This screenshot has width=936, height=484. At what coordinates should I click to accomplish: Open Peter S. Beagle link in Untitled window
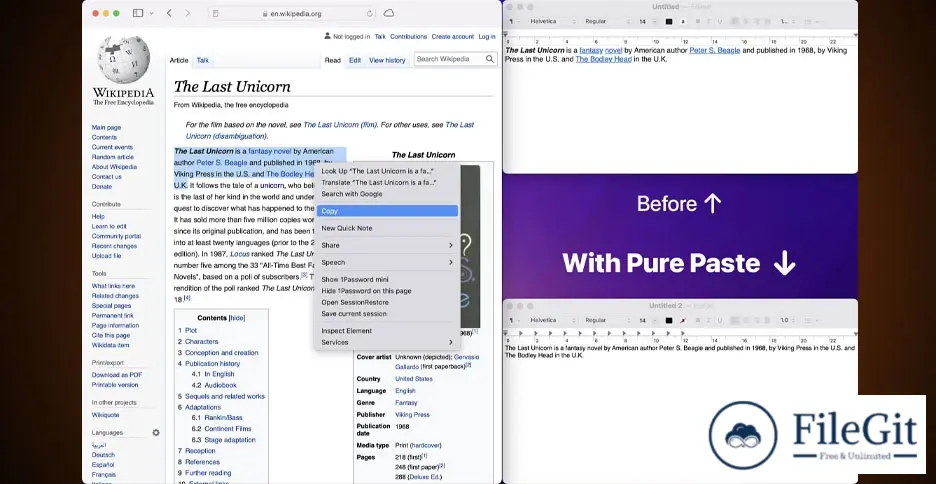(715, 51)
